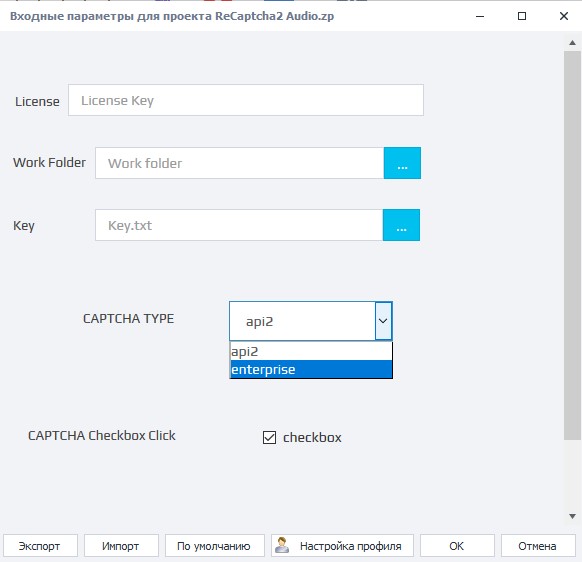The width and height of the screenshot is (582, 562).
Task: Choose enterprise option in dropdown list
Action: (x=311, y=369)
